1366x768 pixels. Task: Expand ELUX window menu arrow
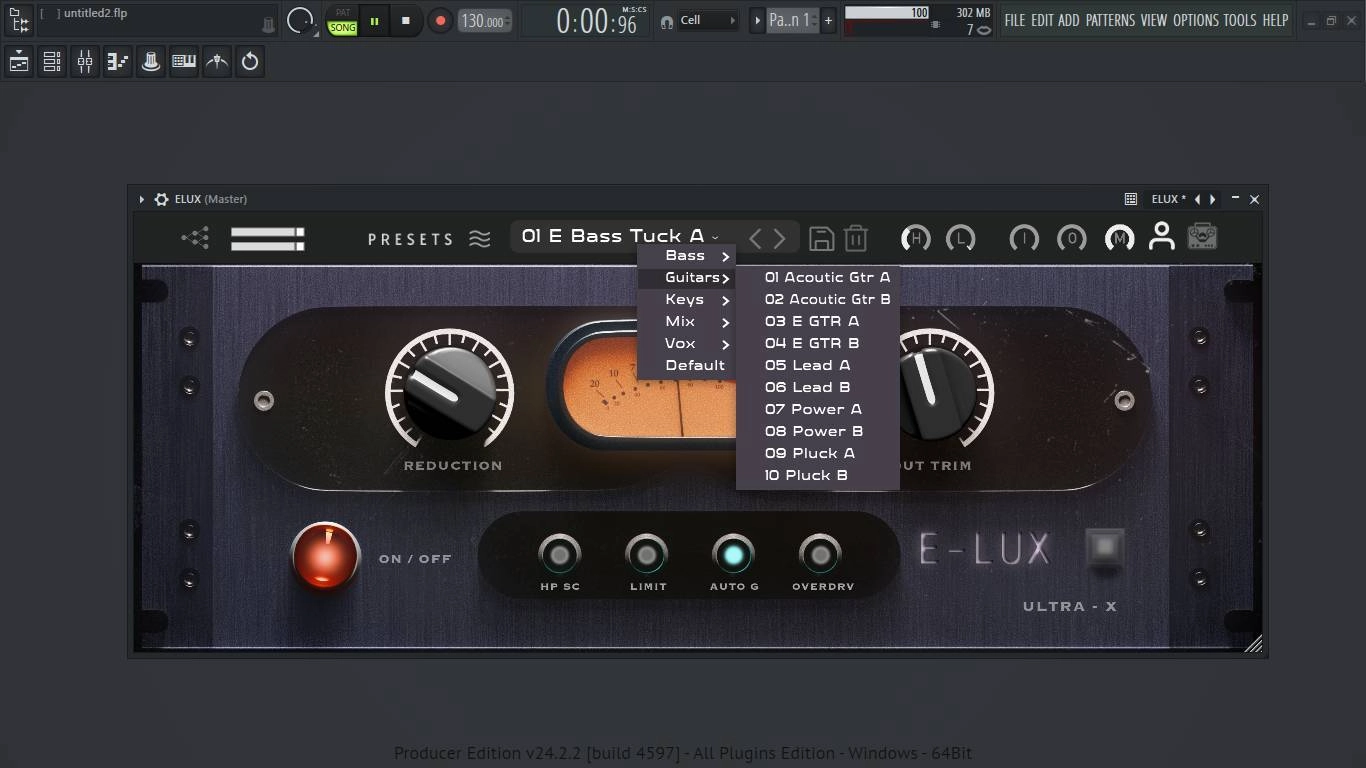[142, 199]
